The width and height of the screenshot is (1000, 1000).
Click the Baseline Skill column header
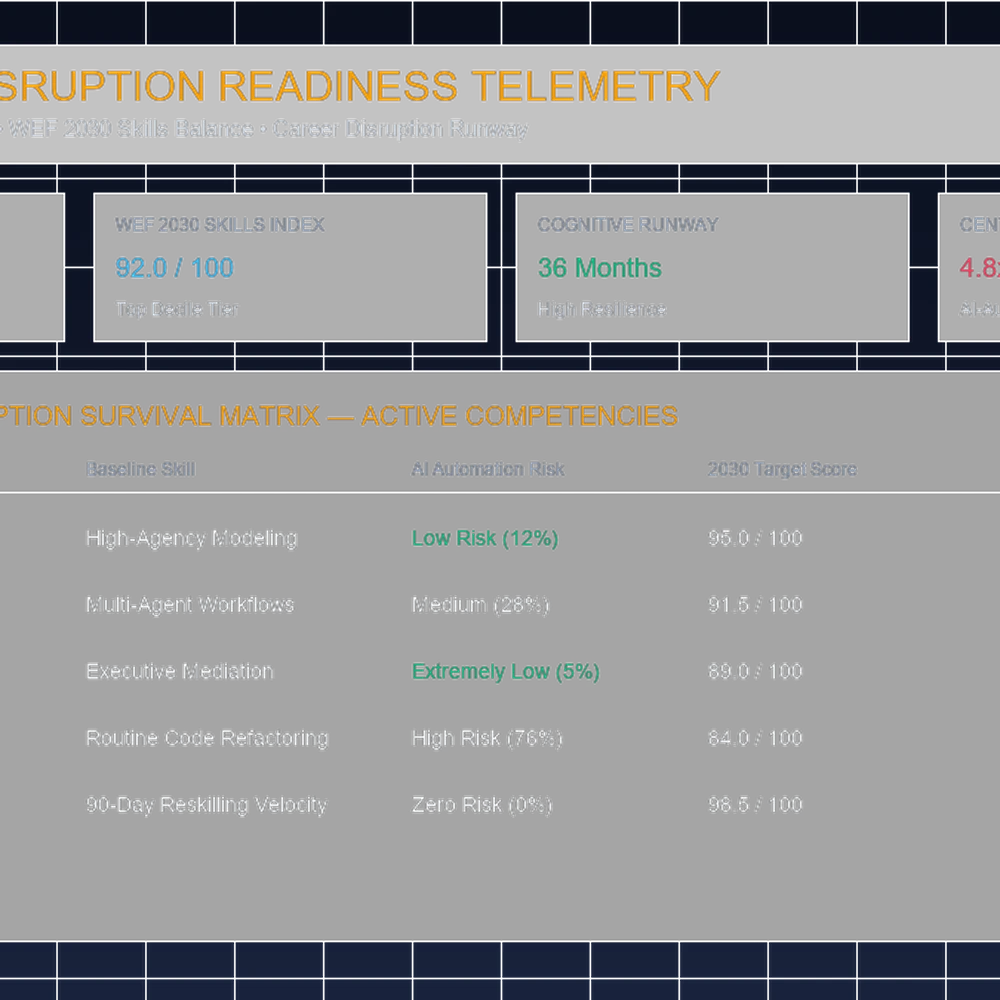coord(140,469)
